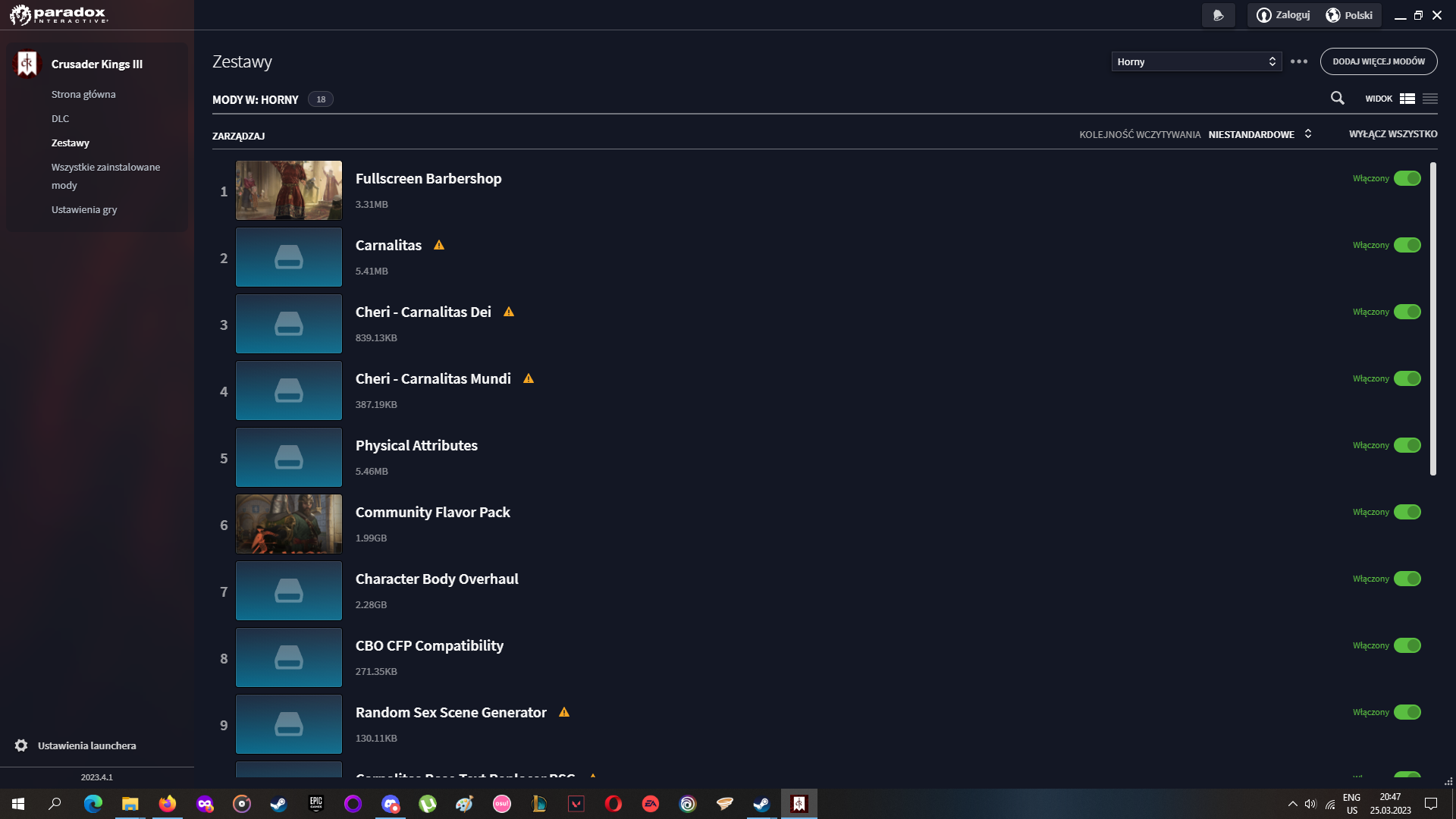Viewport: 1456px width, 819px height.
Task: Open Epic Games Launcher from the taskbar
Action: (316, 804)
